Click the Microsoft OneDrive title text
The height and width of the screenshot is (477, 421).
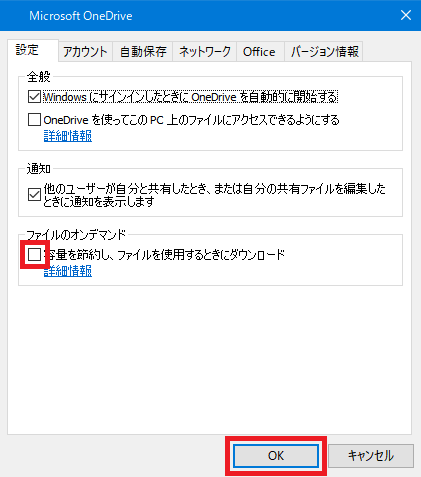[81, 16]
